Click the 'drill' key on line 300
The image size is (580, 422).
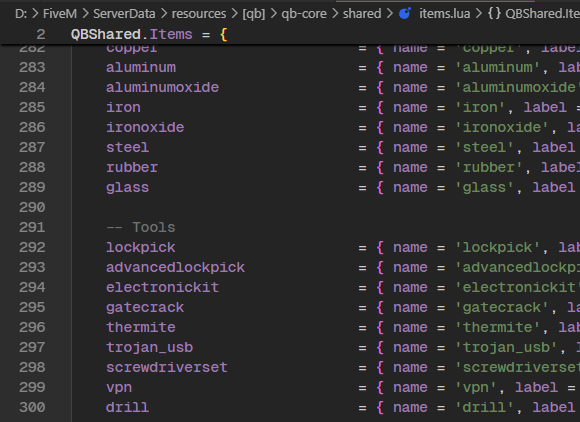[x=128, y=407]
